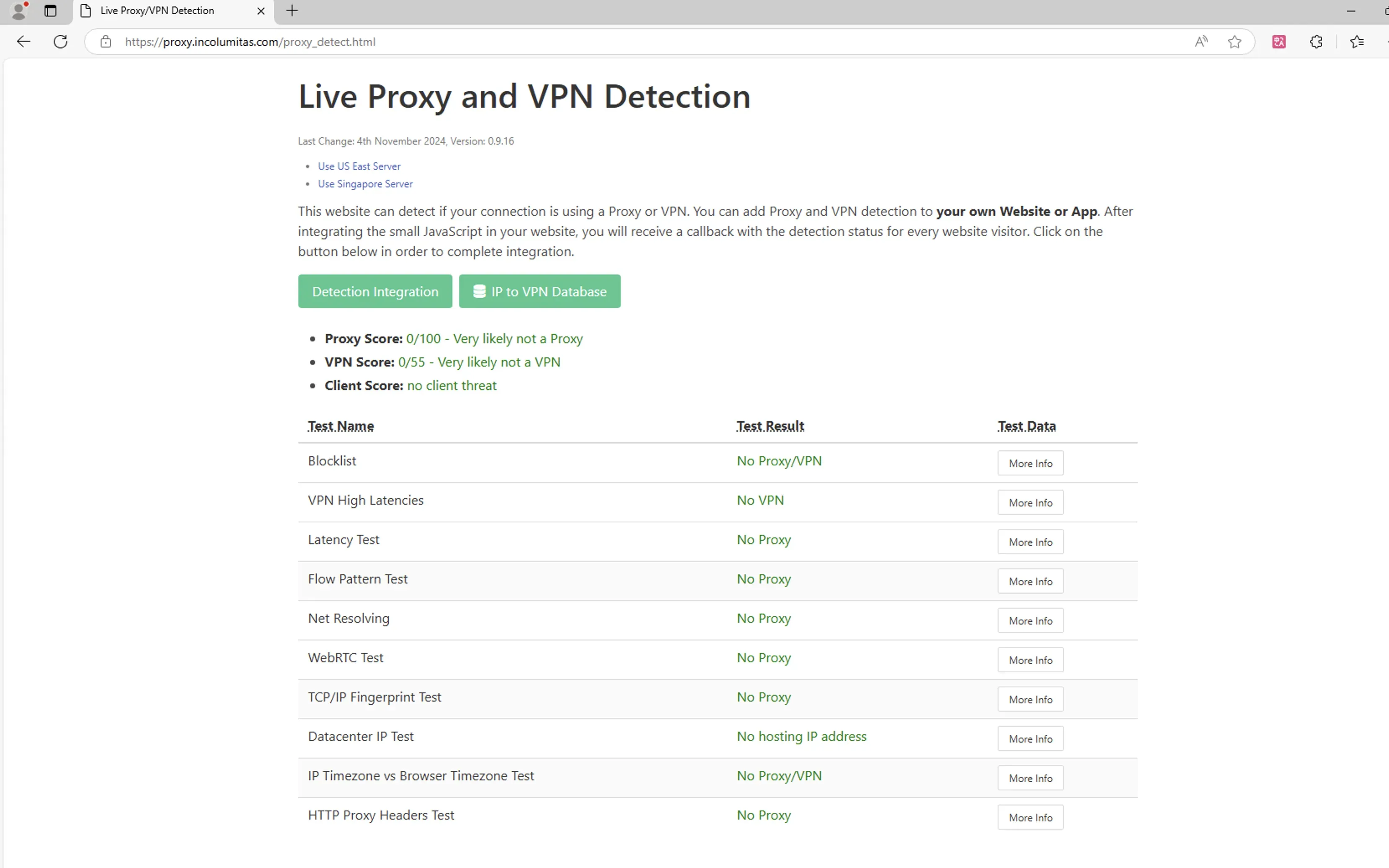The image size is (1389, 868).
Task: Click the Detection Integration button
Action: click(375, 291)
